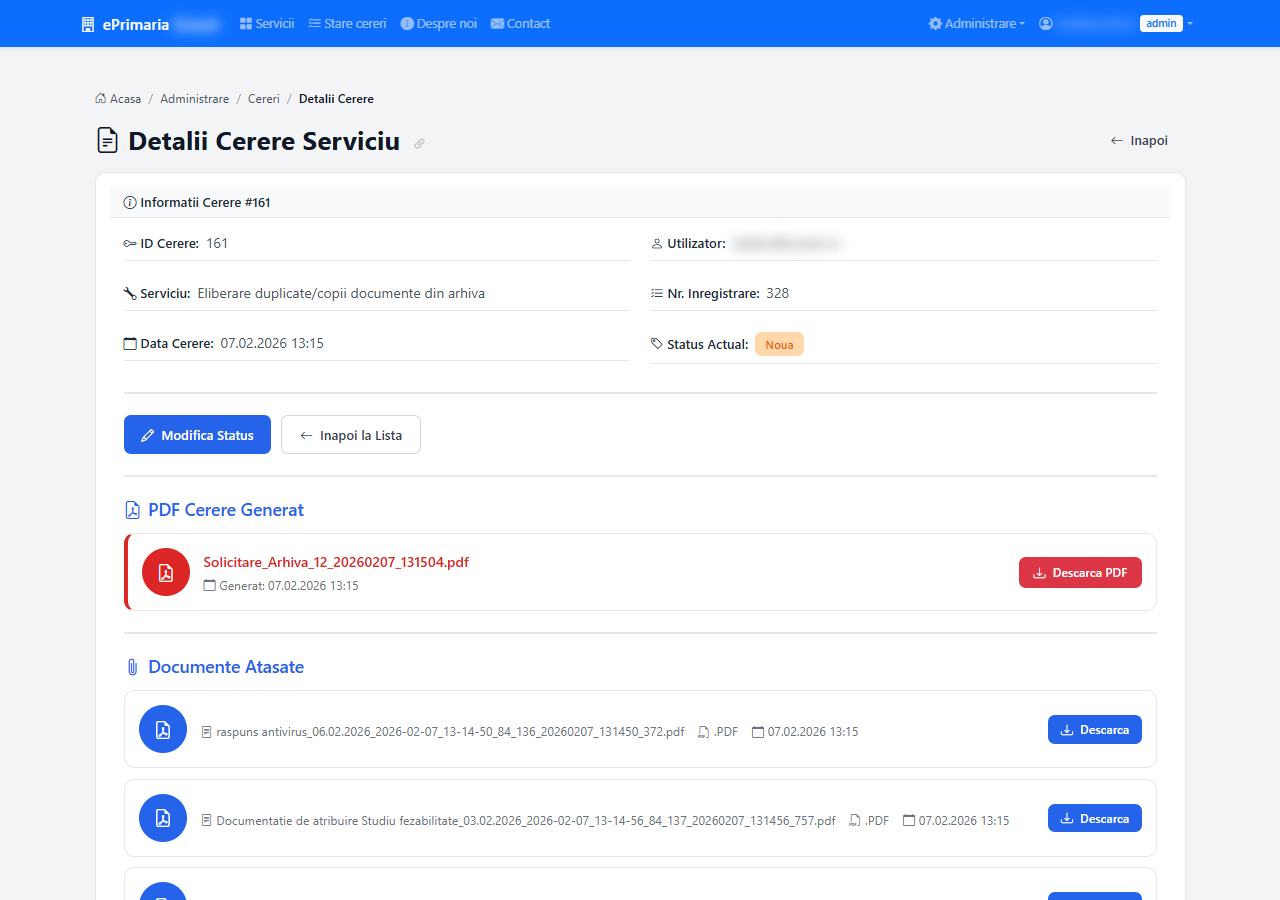Click Inapoi la Lista button
Screen dimensions: 1280x900
[351, 435]
